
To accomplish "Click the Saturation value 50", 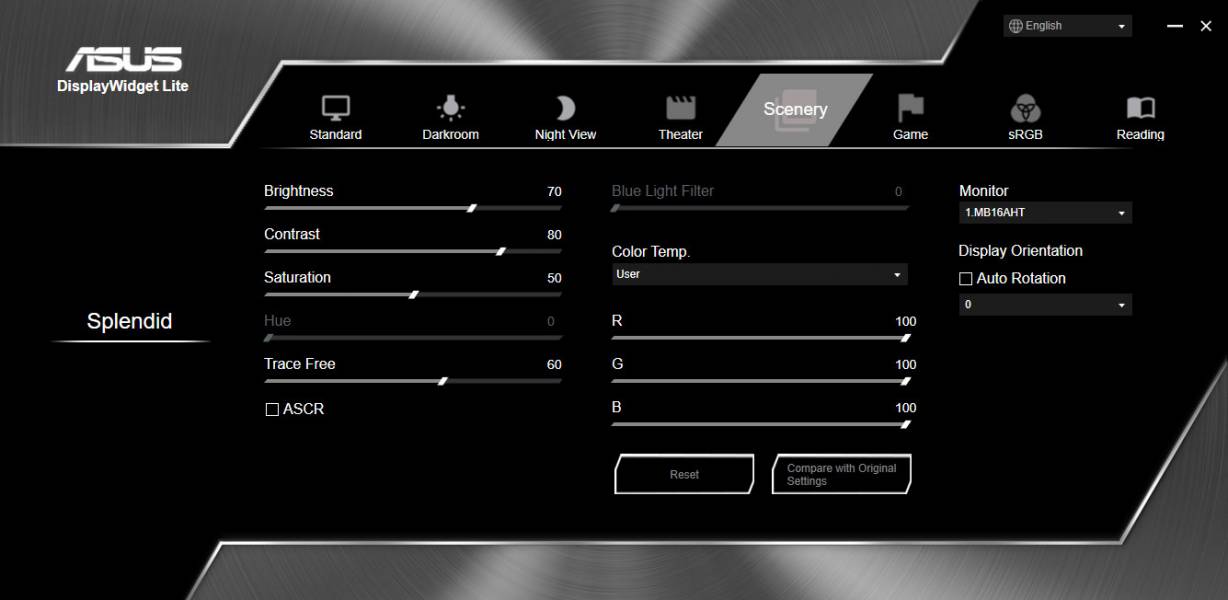I will (x=554, y=278).
